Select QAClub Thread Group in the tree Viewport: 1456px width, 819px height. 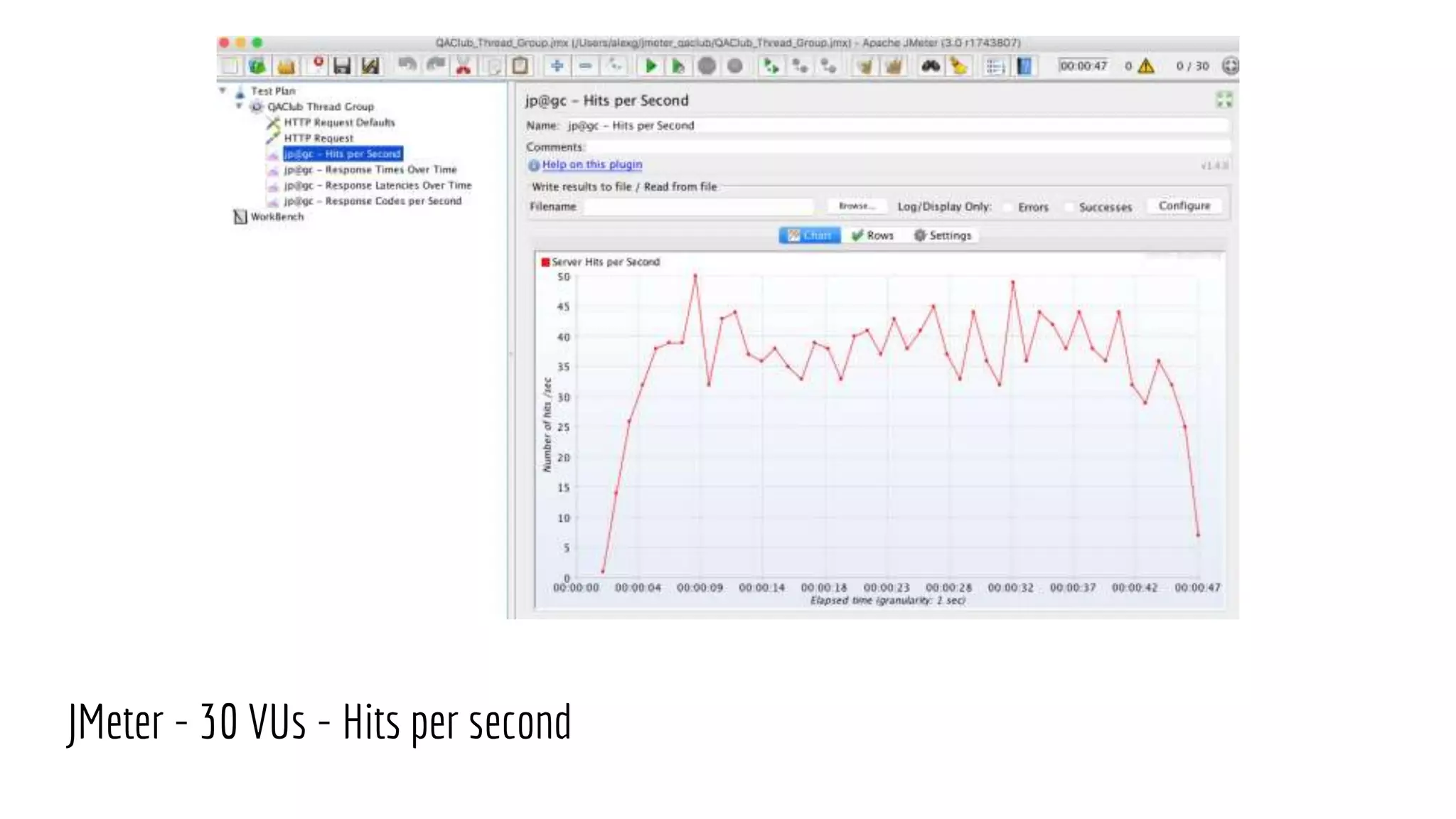[320, 107]
